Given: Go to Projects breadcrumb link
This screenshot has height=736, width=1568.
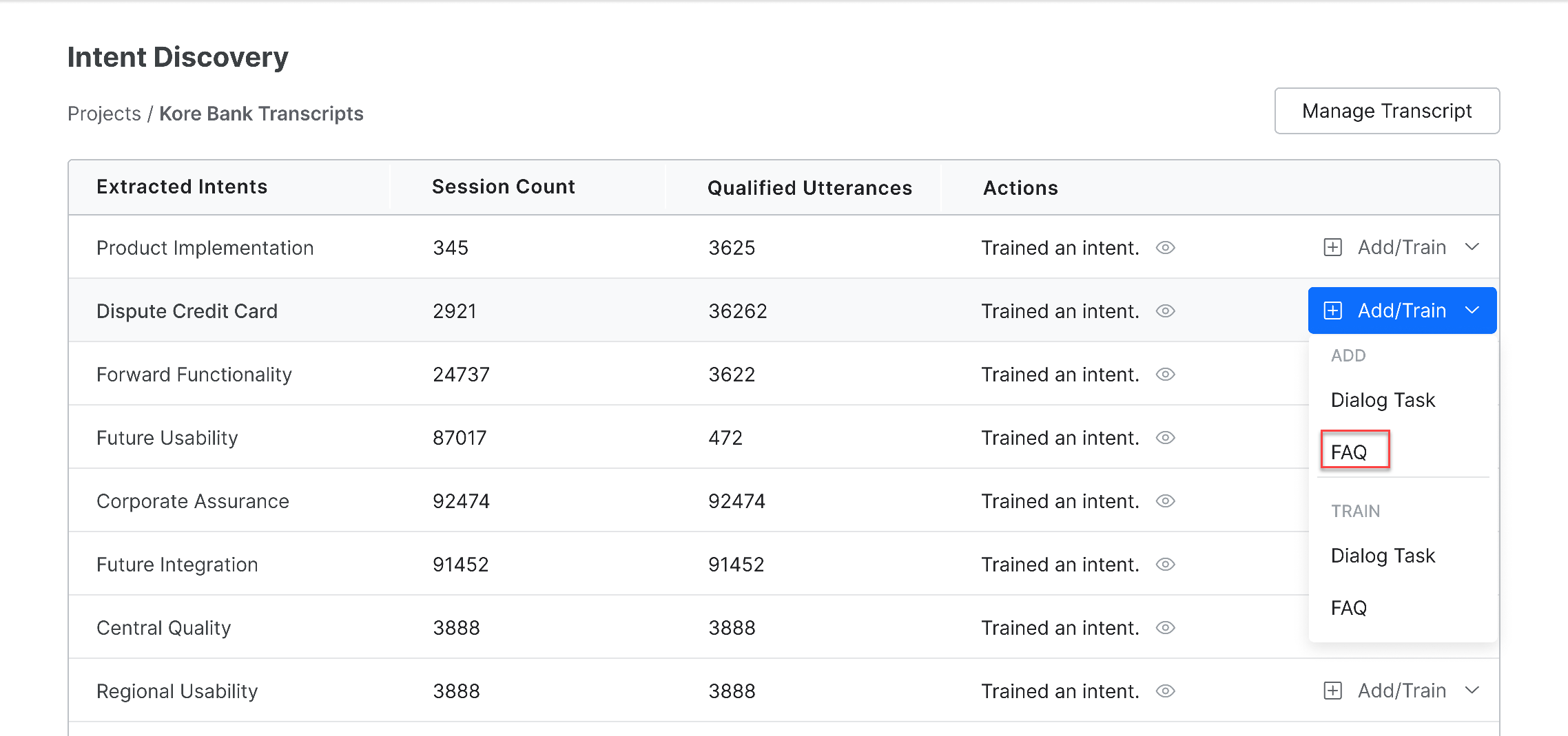Looking at the screenshot, I should (x=104, y=114).
